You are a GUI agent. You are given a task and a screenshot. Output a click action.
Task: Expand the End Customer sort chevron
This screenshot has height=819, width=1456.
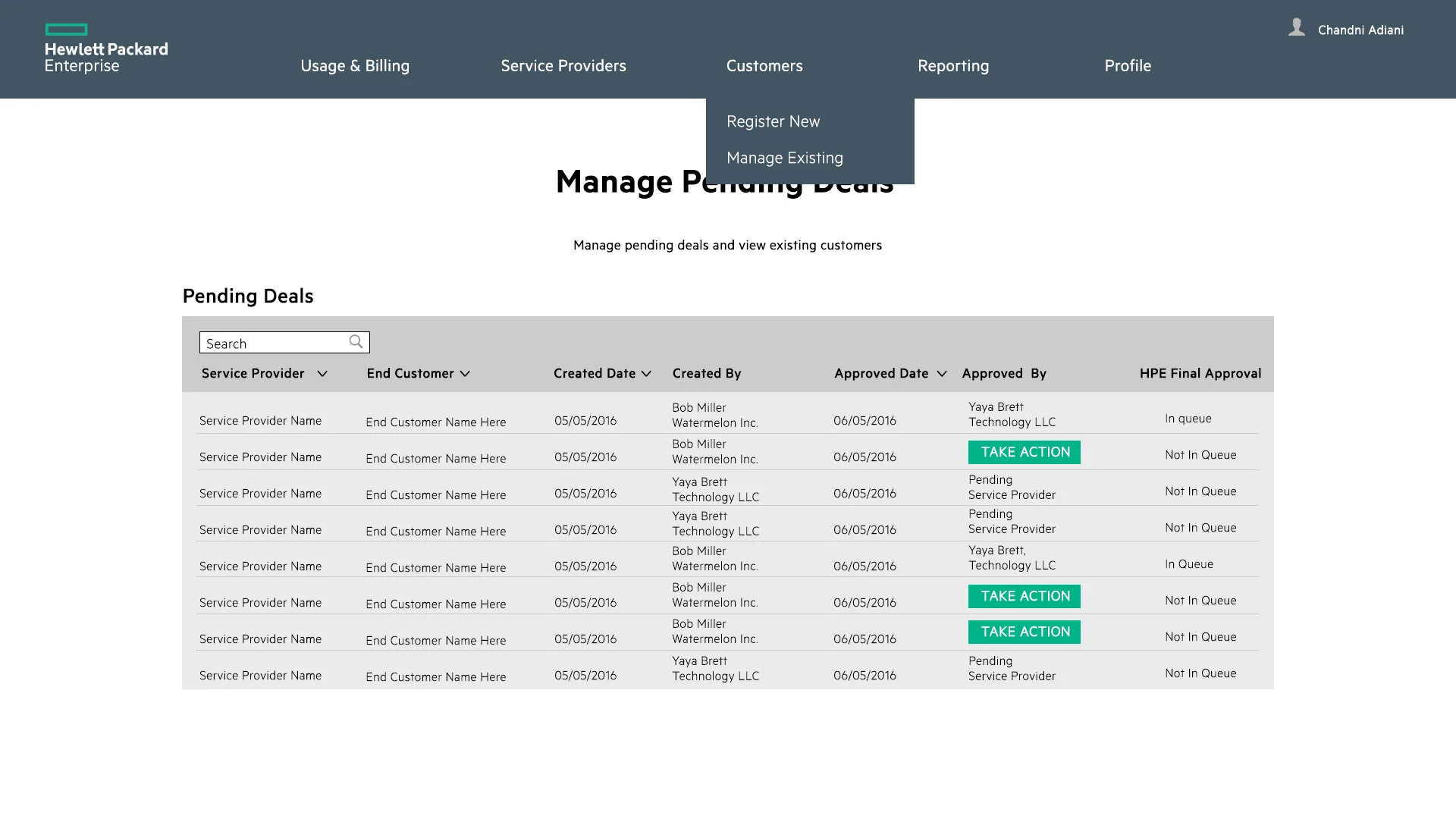[465, 374]
